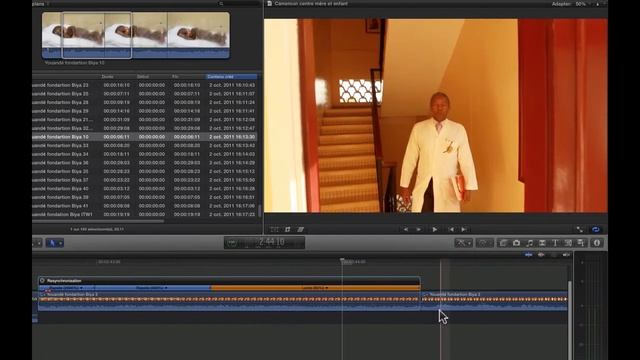Open the Titles browser (T icon)
This screenshot has height=360, width=640.
click(555, 243)
